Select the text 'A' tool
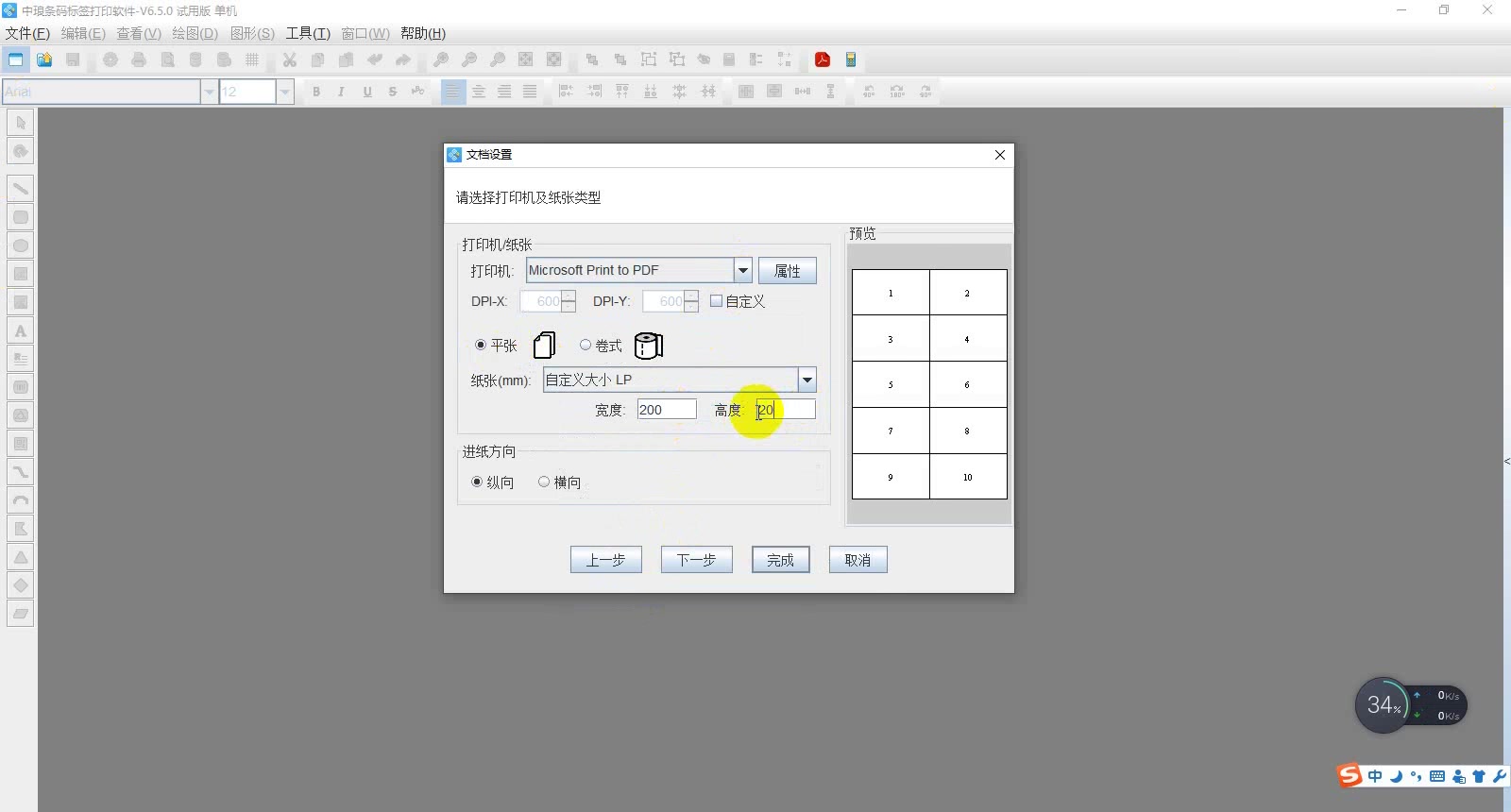The width and height of the screenshot is (1511, 812). (x=21, y=330)
